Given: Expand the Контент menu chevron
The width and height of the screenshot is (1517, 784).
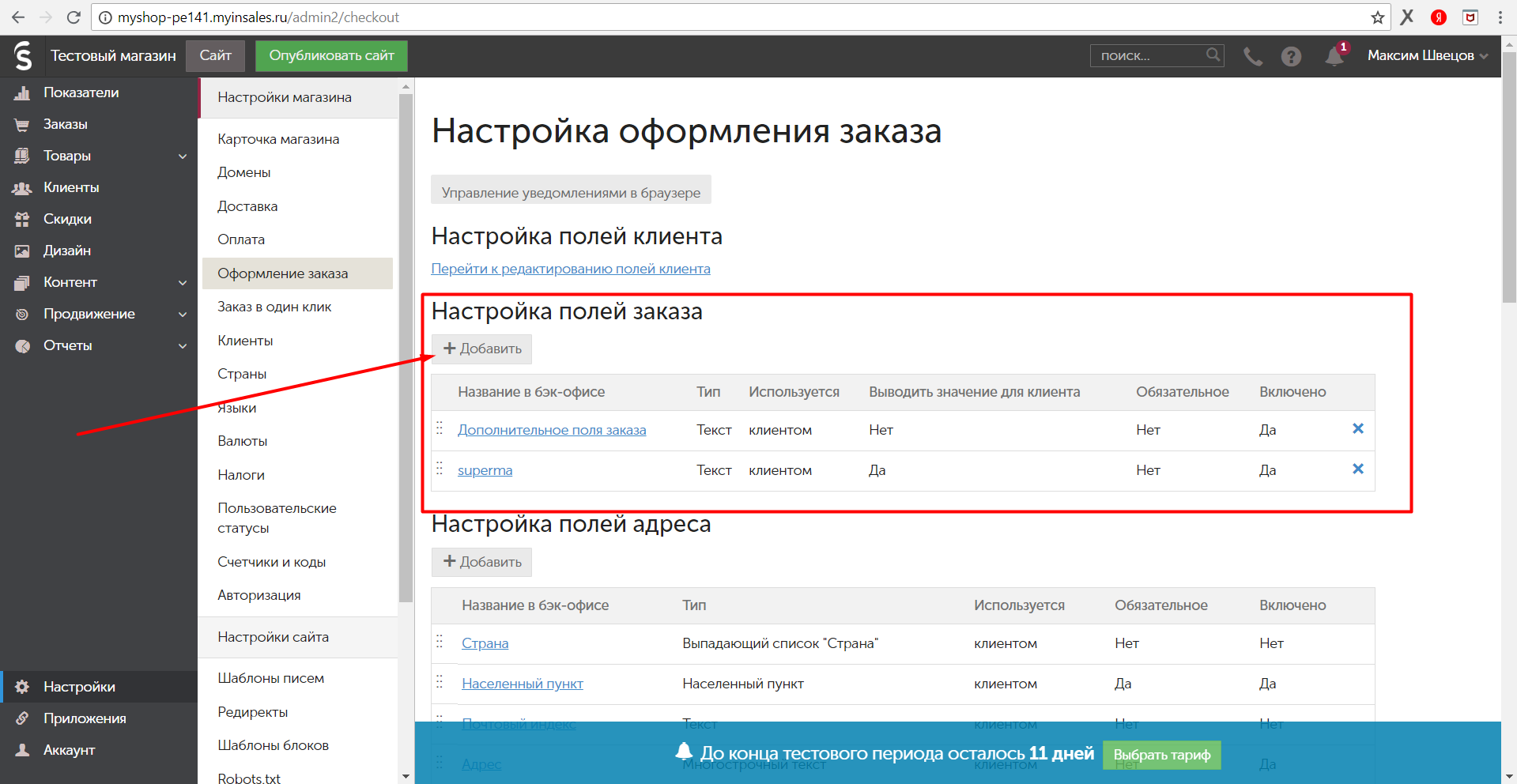Looking at the screenshot, I should click(183, 283).
